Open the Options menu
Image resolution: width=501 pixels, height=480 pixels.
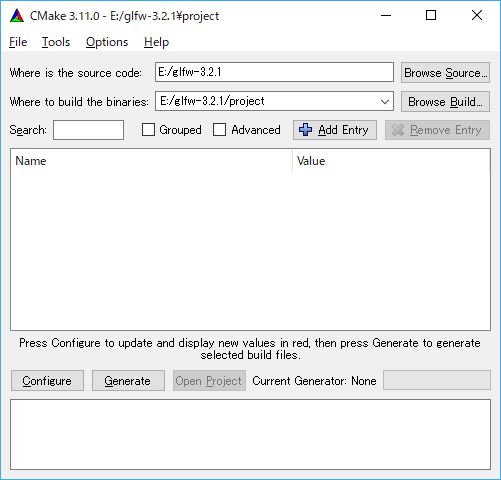[107, 42]
